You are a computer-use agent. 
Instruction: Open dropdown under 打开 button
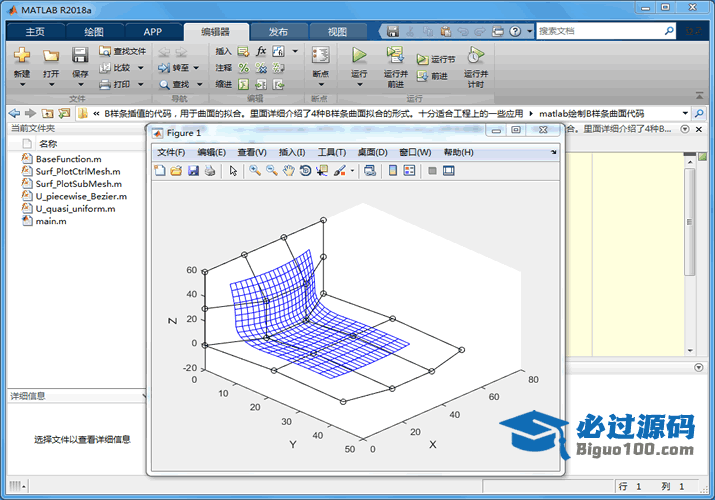pyautogui.click(x=51, y=84)
